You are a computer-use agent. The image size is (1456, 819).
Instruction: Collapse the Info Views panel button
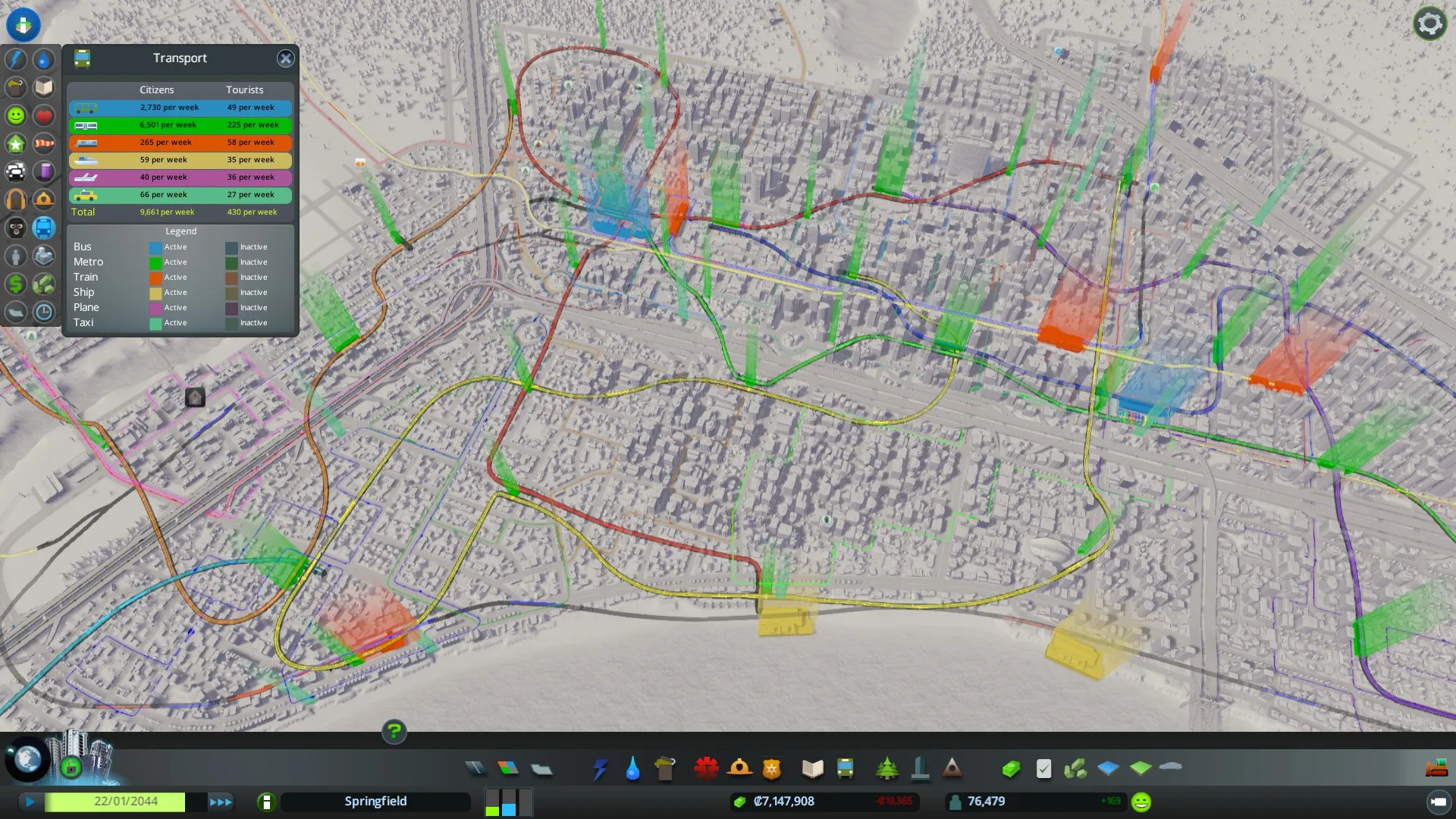coord(24,24)
